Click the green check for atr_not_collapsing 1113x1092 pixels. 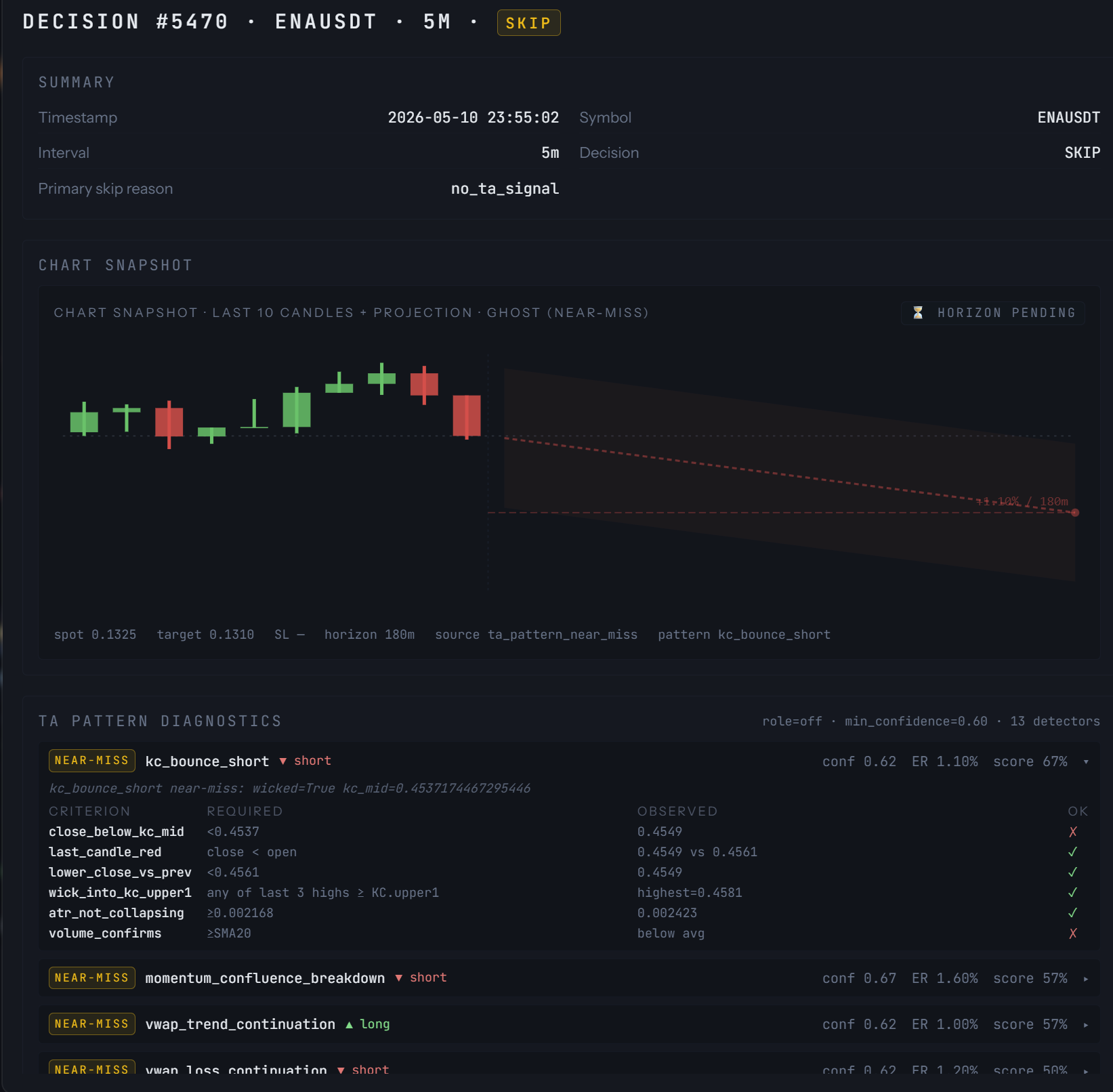click(x=1073, y=913)
